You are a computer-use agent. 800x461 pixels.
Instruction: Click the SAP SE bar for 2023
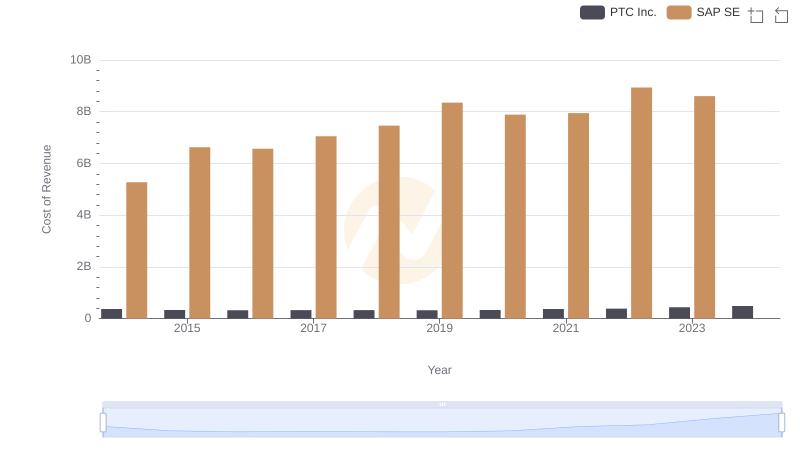pos(704,207)
